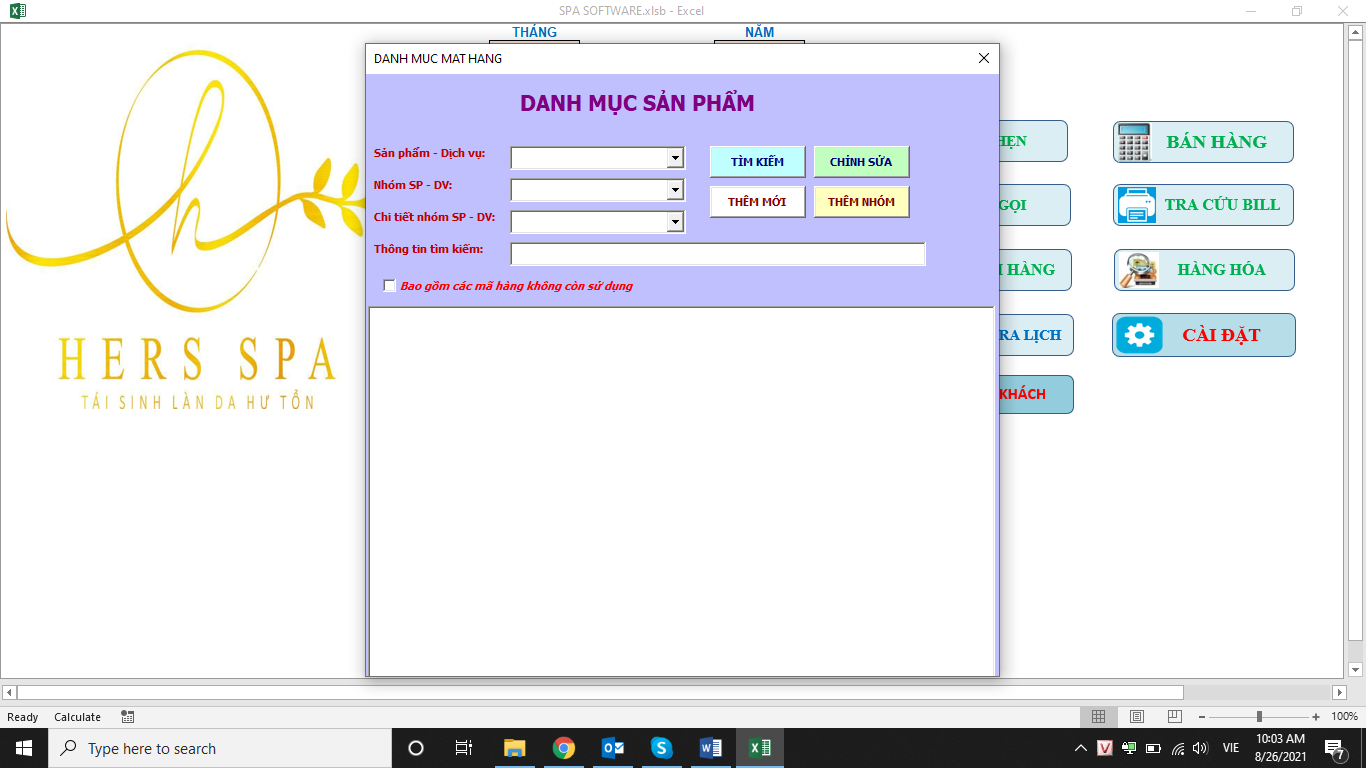The width and height of the screenshot is (1366, 768).
Task: Switch to Page Break Preview view
Action: click(1175, 717)
